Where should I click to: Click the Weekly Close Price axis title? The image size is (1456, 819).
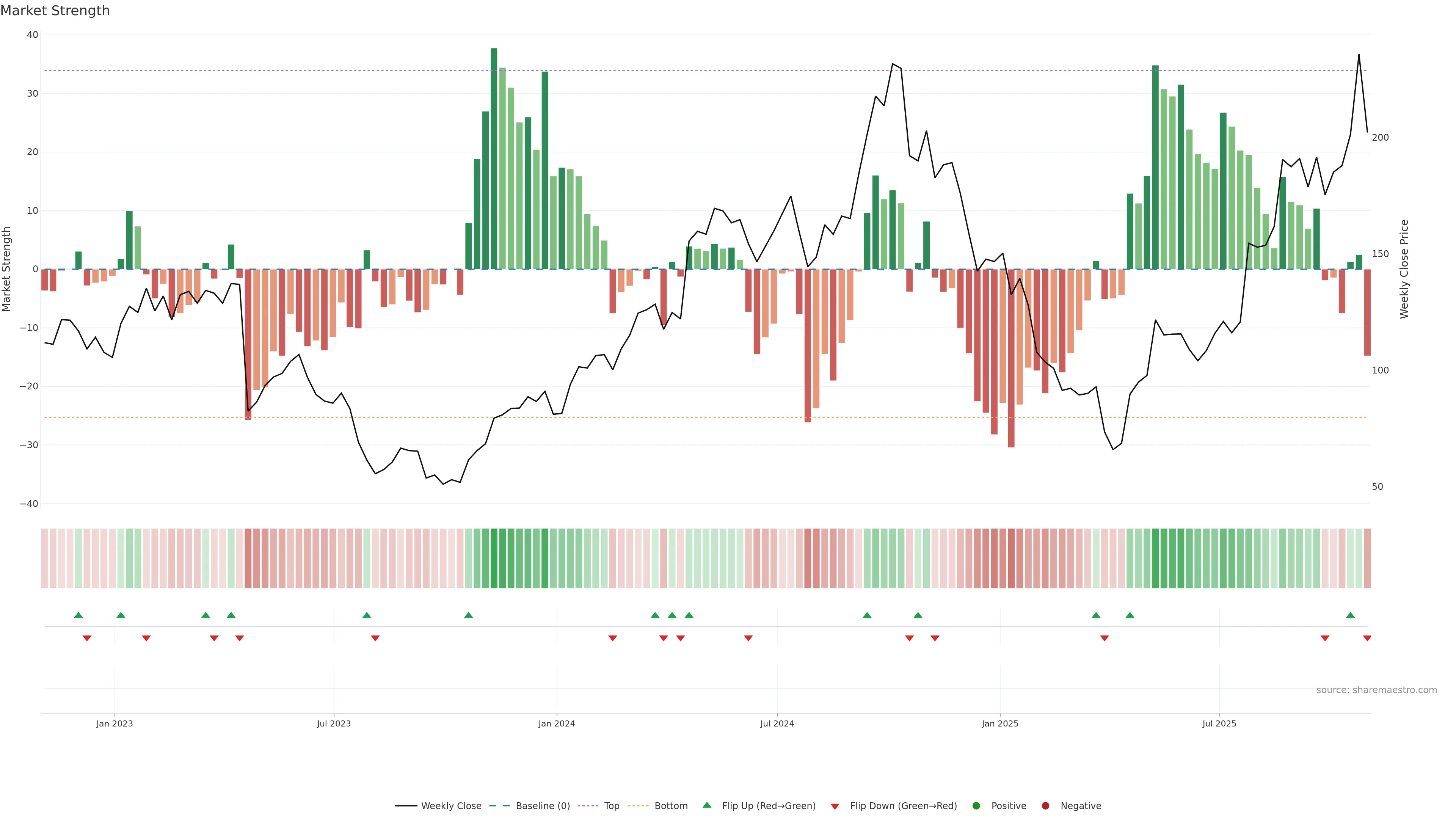pyautogui.click(x=1404, y=269)
